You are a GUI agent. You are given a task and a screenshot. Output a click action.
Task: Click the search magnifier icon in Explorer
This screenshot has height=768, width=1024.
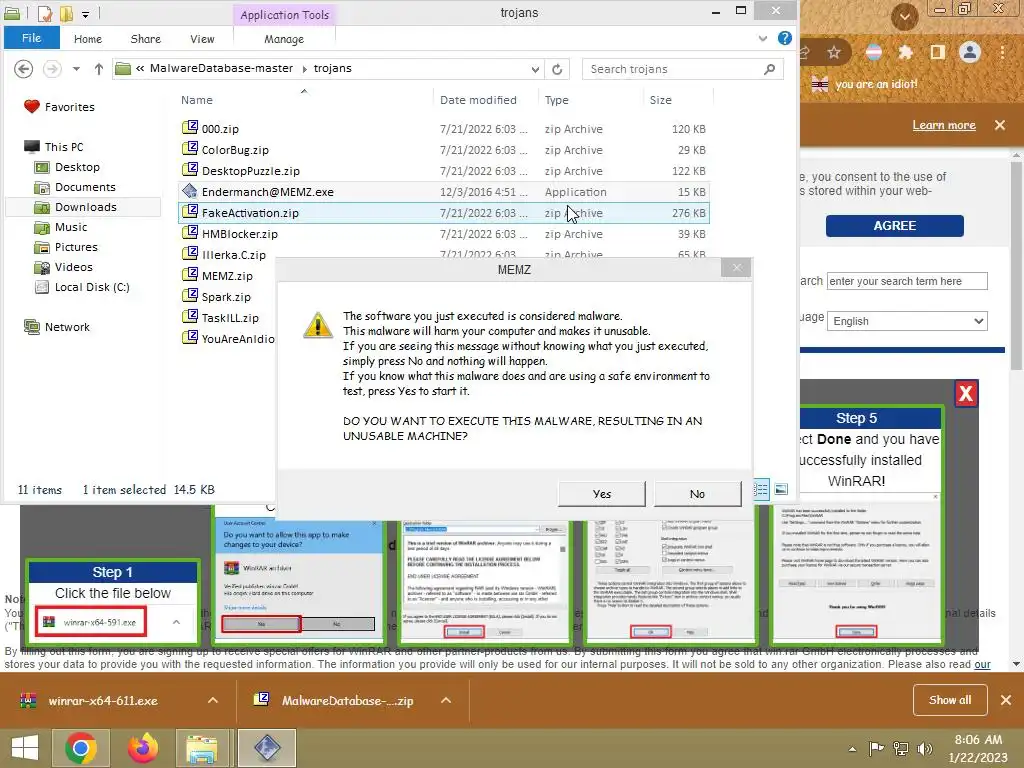click(x=769, y=69)
